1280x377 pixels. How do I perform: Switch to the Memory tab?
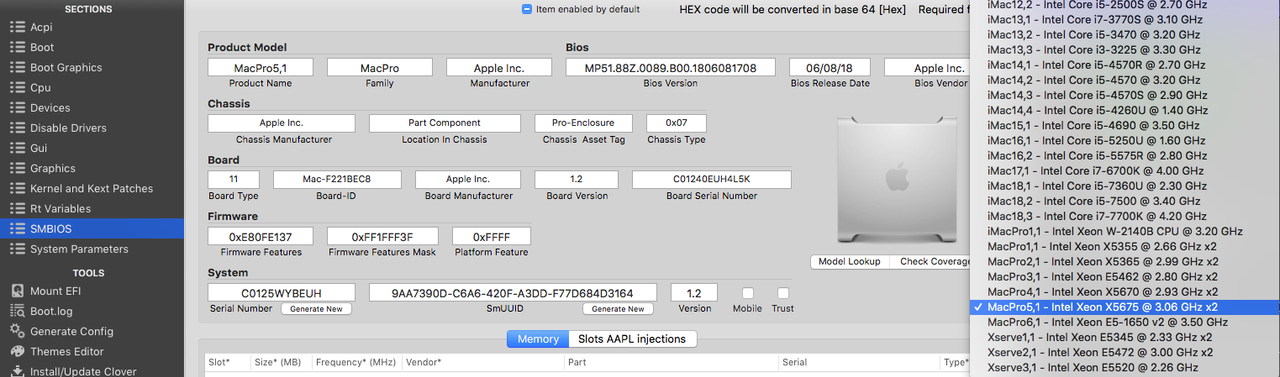538,339
